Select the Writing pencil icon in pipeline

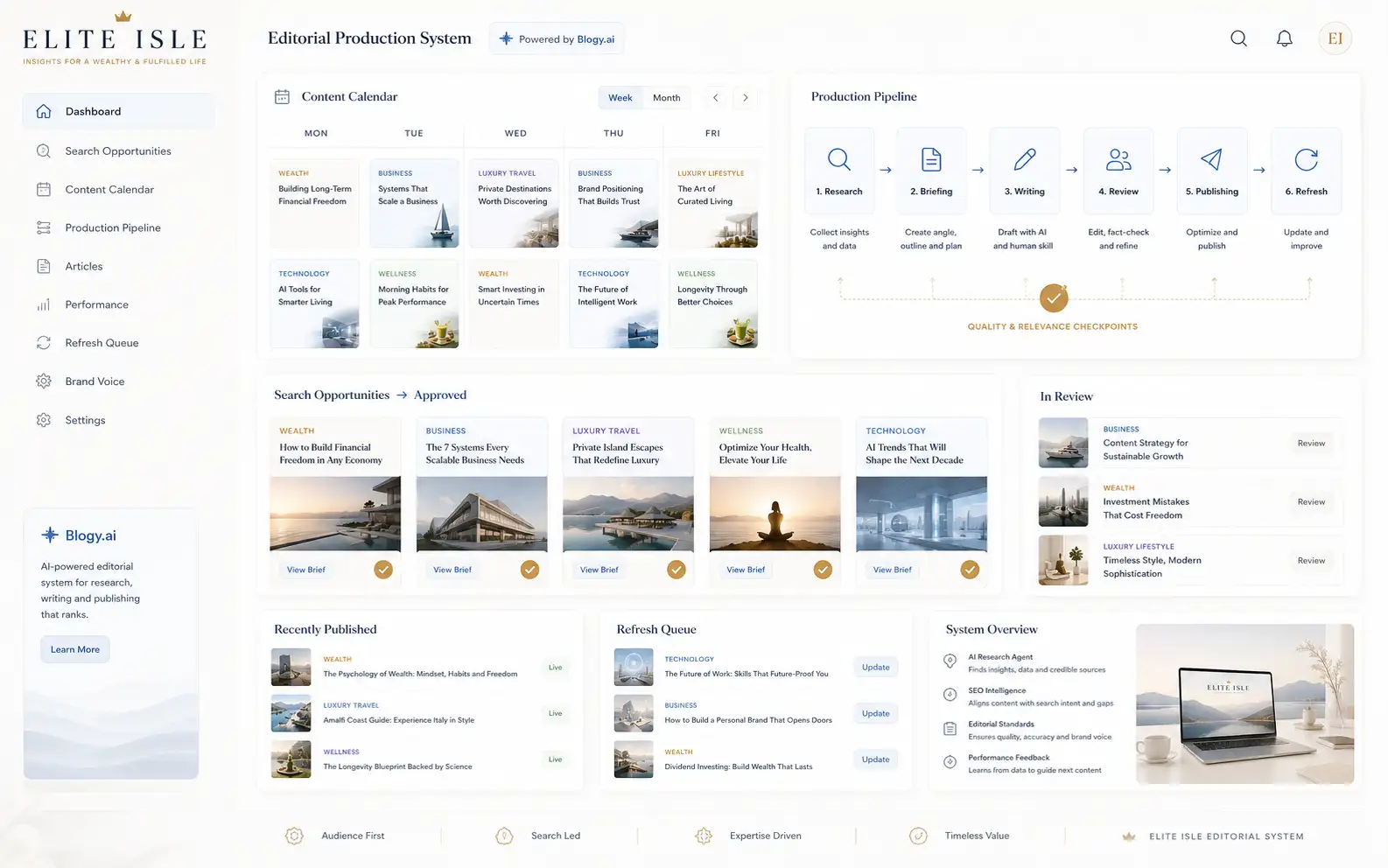(1025, 159)
